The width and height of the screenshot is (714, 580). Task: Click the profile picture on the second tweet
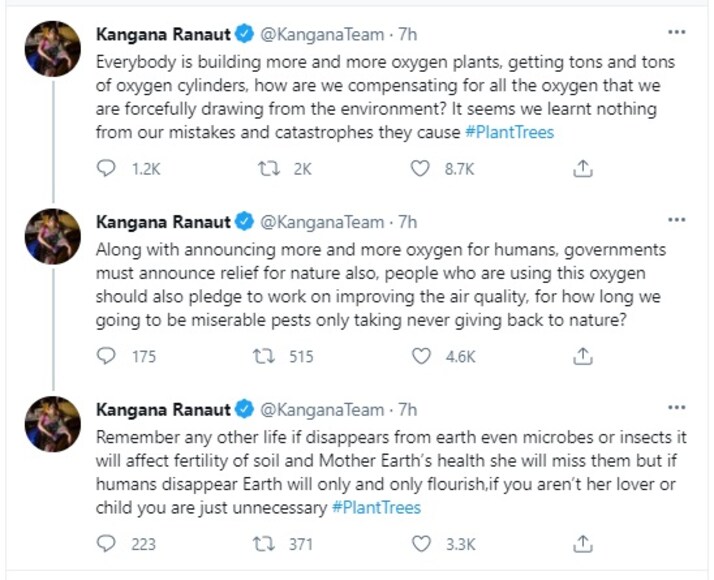pos(53,236)
